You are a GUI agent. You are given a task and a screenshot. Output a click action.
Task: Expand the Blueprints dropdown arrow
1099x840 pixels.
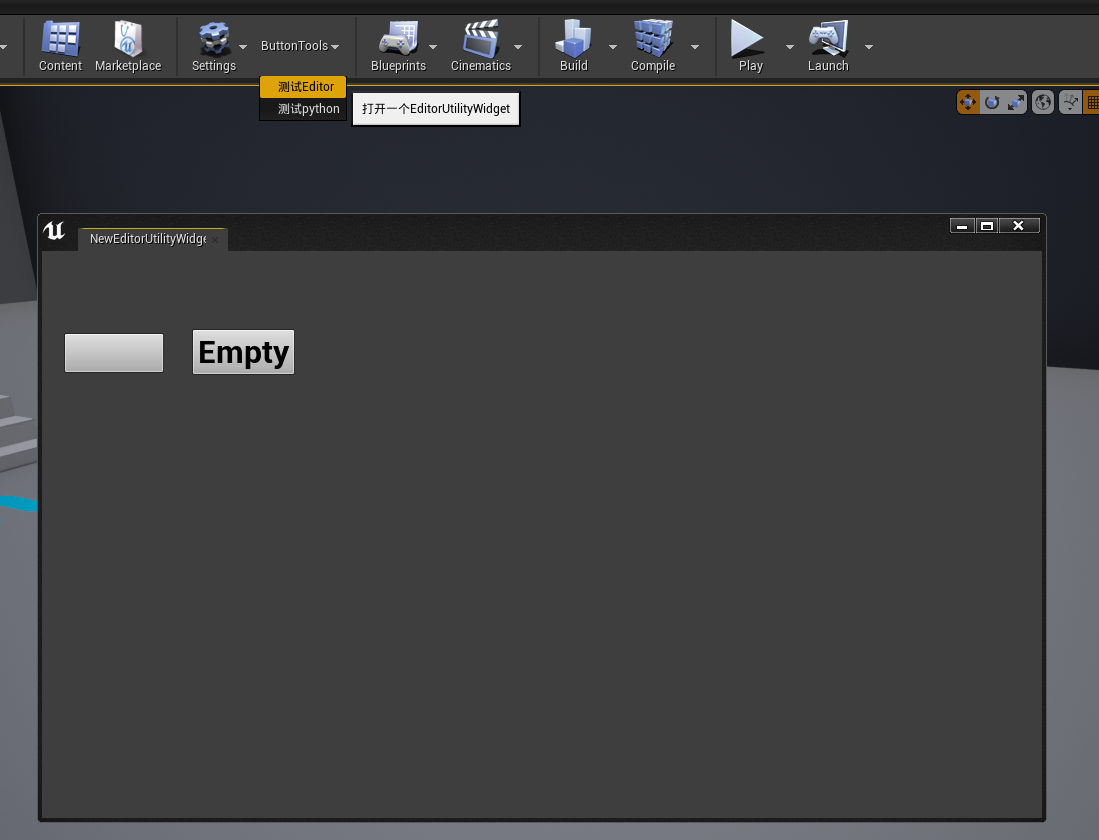pyautogui.click(x=433, y=47)
